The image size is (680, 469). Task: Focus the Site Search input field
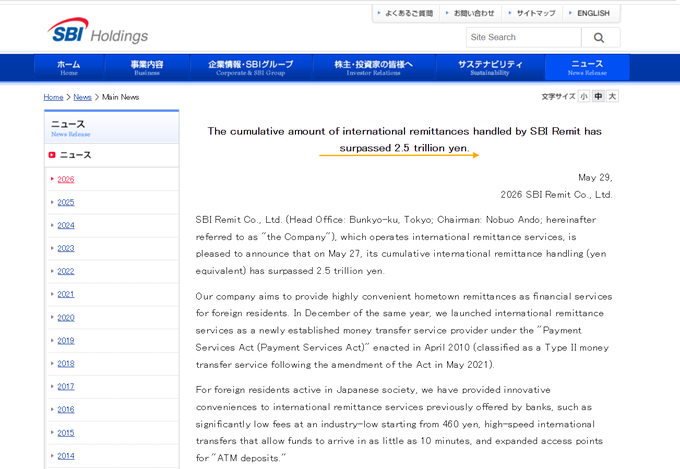pyautogui.click(x=523, y=38)
